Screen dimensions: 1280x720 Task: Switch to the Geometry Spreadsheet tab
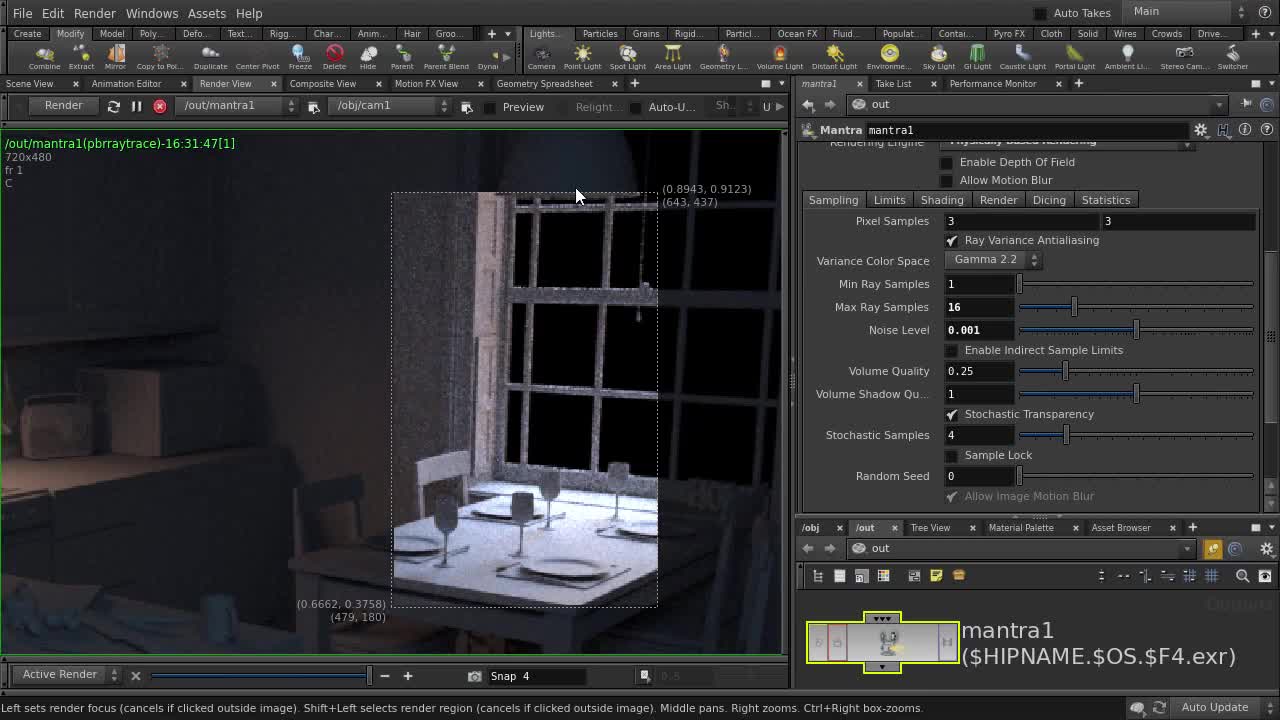point(544,84)
